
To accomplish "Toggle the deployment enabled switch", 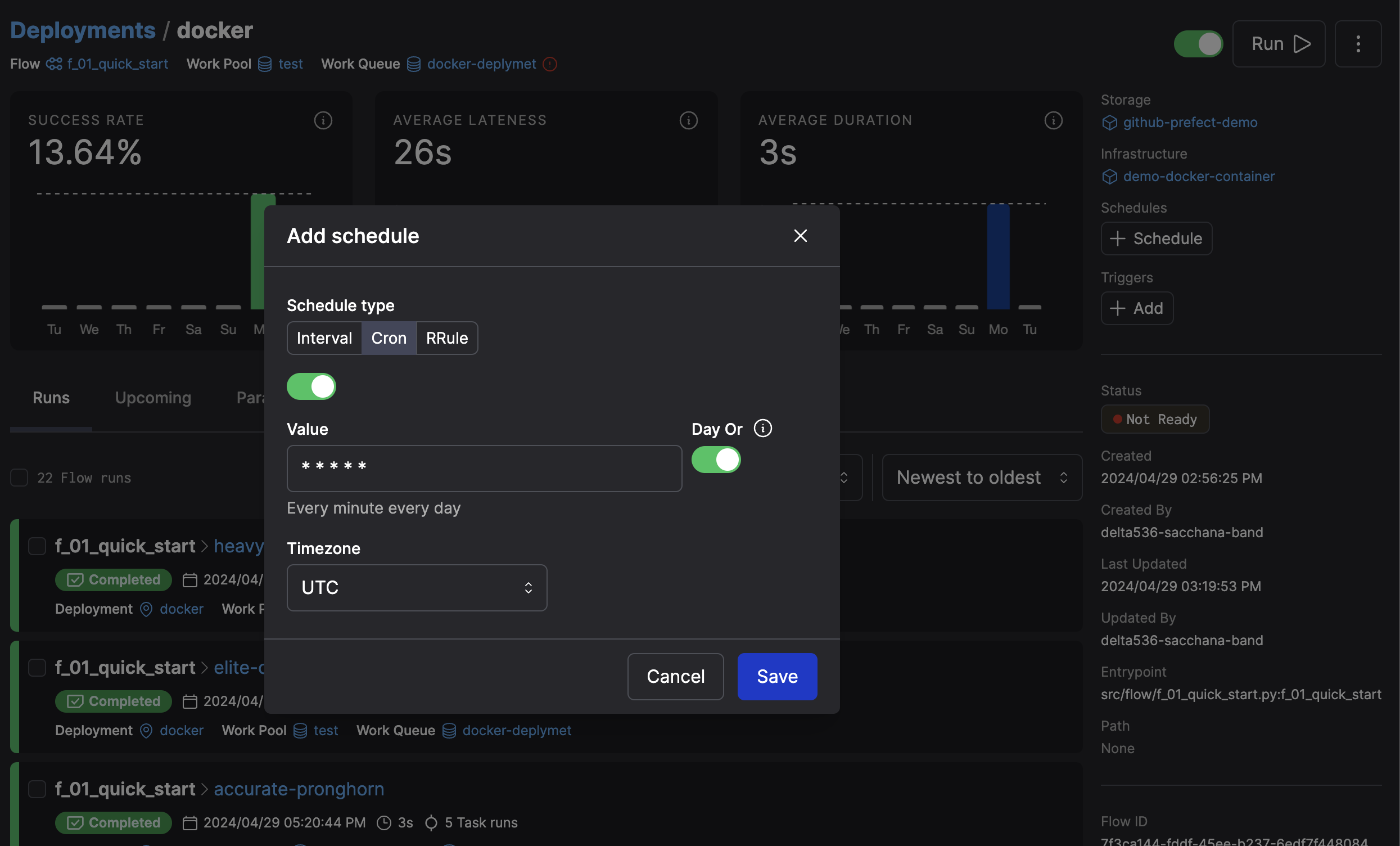I will coord(1198,44).
